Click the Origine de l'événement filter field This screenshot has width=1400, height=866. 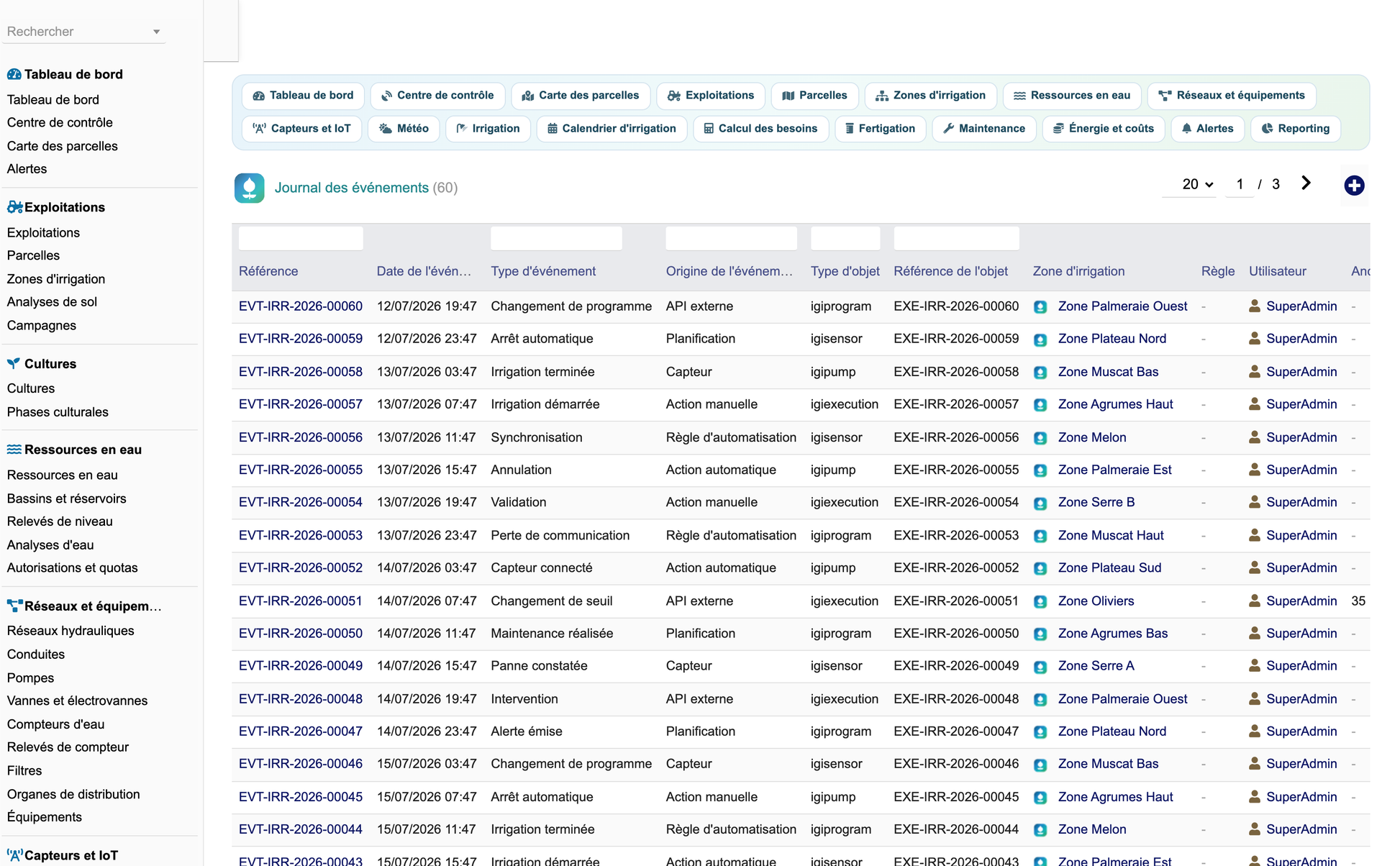pos(731,238)
